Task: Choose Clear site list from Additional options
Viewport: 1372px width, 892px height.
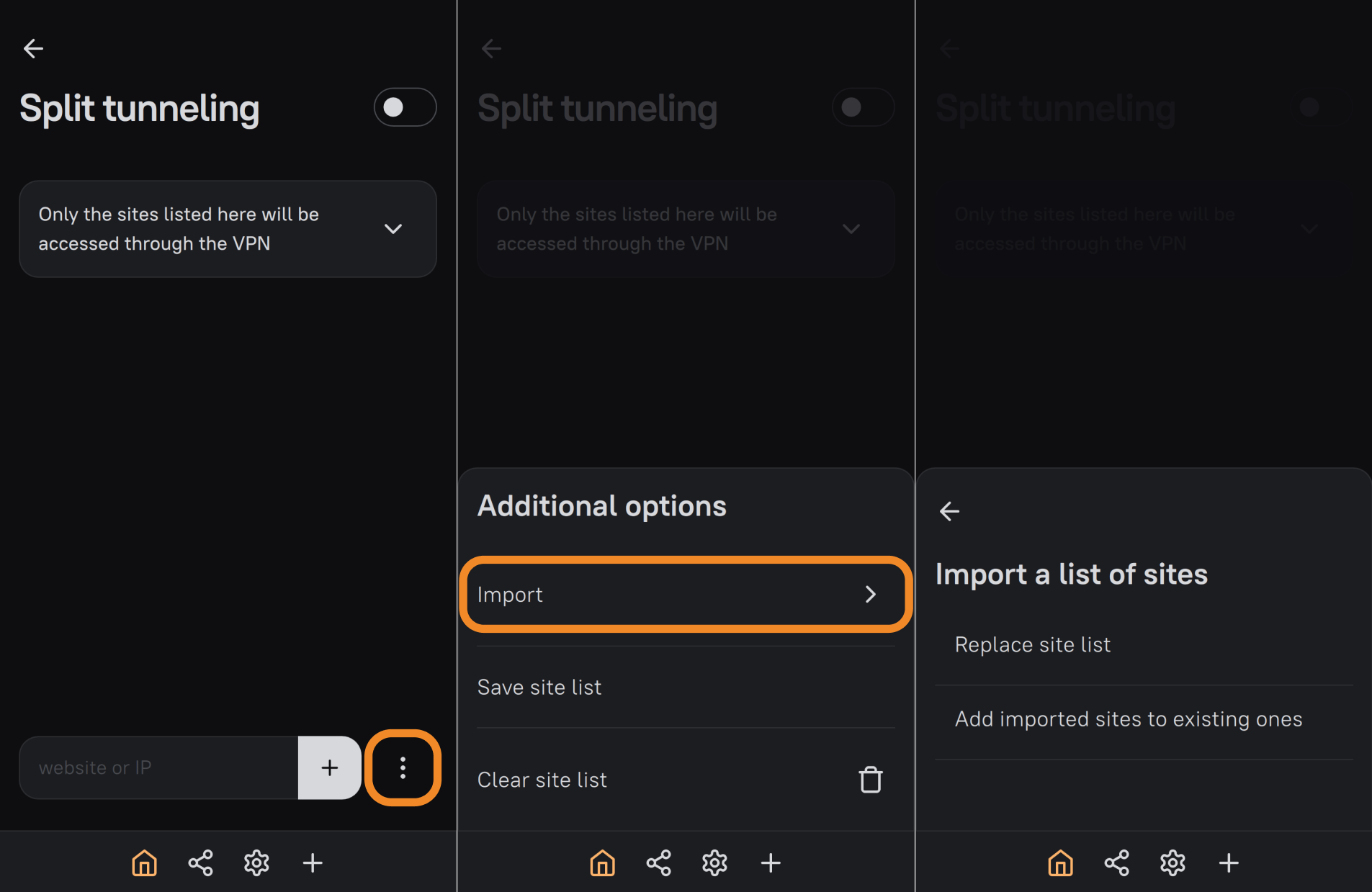Action: pyautogui.click(x=542, y=780)
